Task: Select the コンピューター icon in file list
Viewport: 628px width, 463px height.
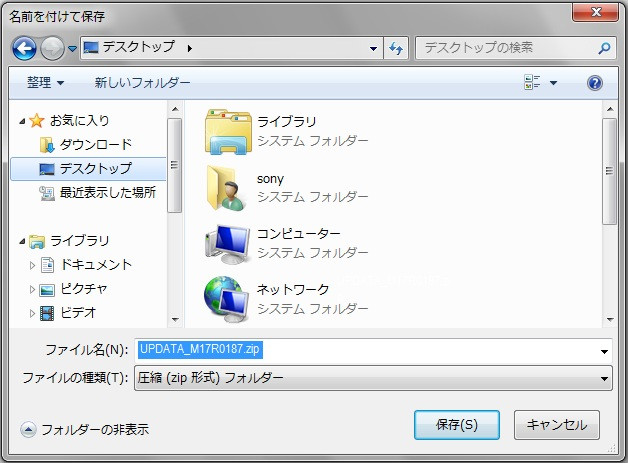Action: pyautogui.click(x=226, y=242)
